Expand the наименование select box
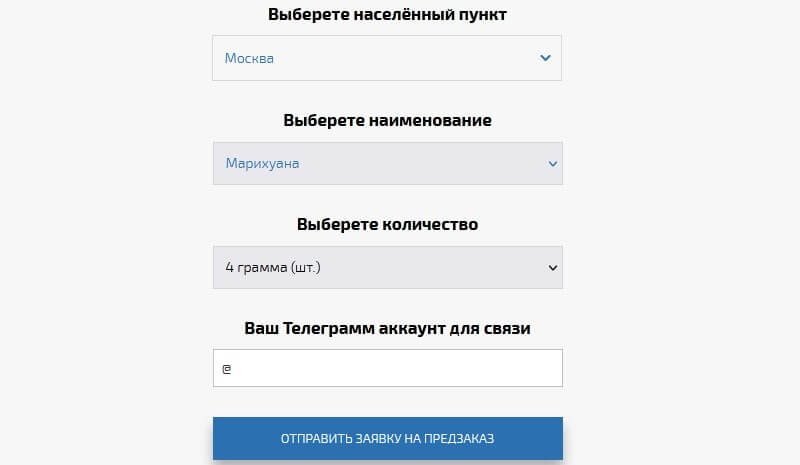The width and height of the screenshot is (800, 465). 387,163
